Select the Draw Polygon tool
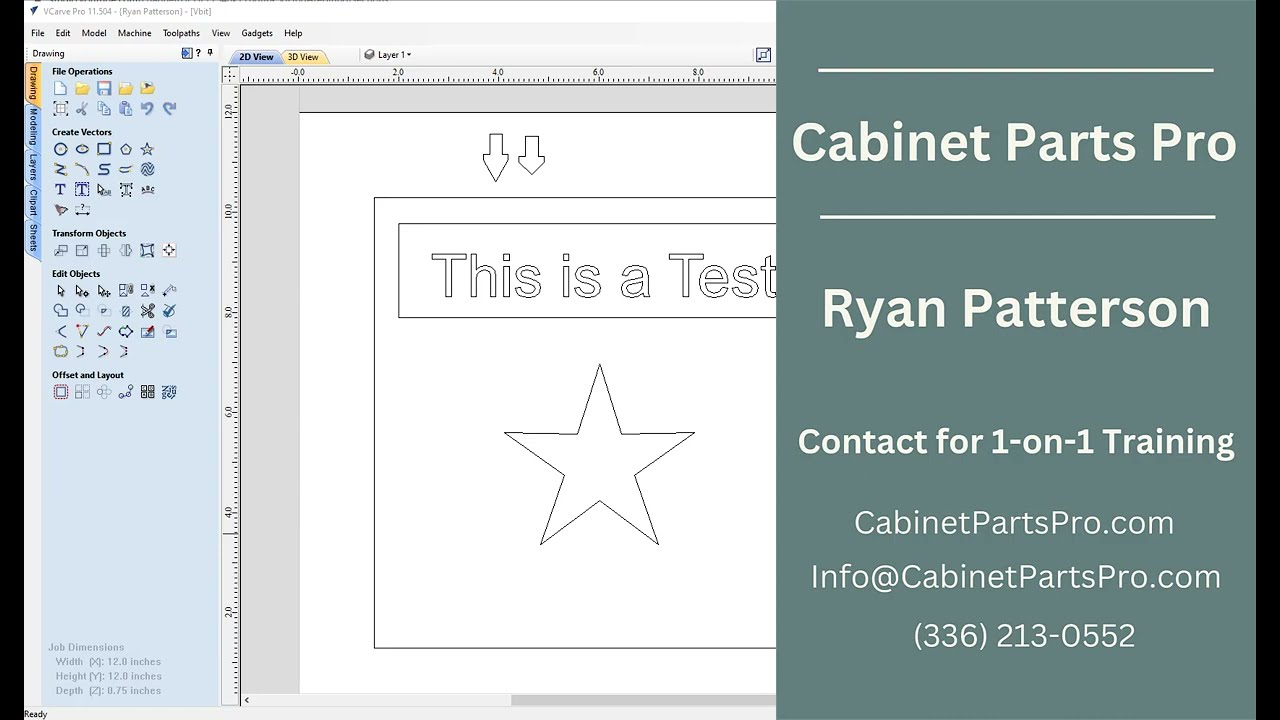The height and width of the screenshot is (720, 1280). pyautogui.click(x=126, y=149)
